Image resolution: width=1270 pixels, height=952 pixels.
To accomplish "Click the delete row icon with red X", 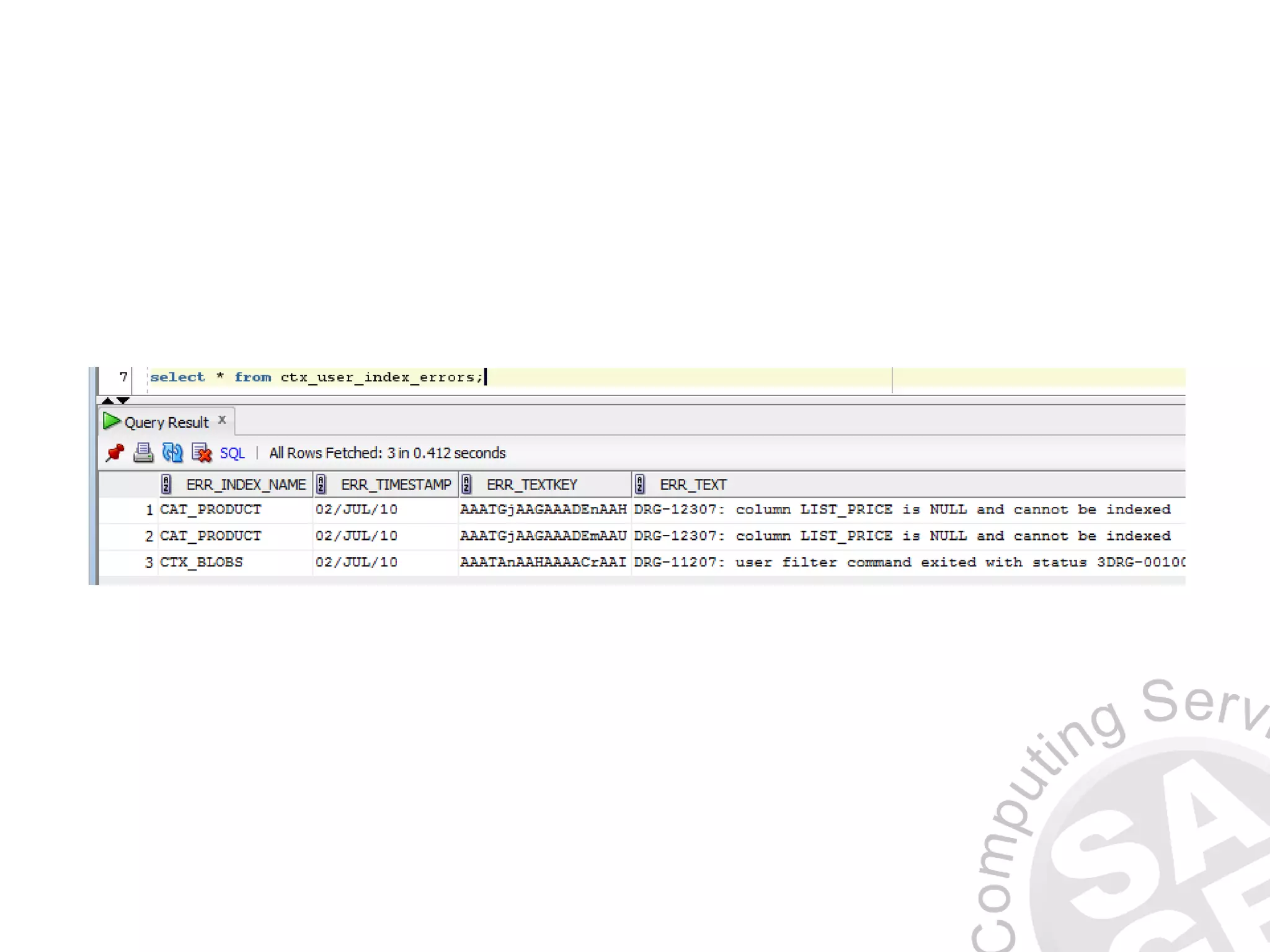I will point(202,453).
